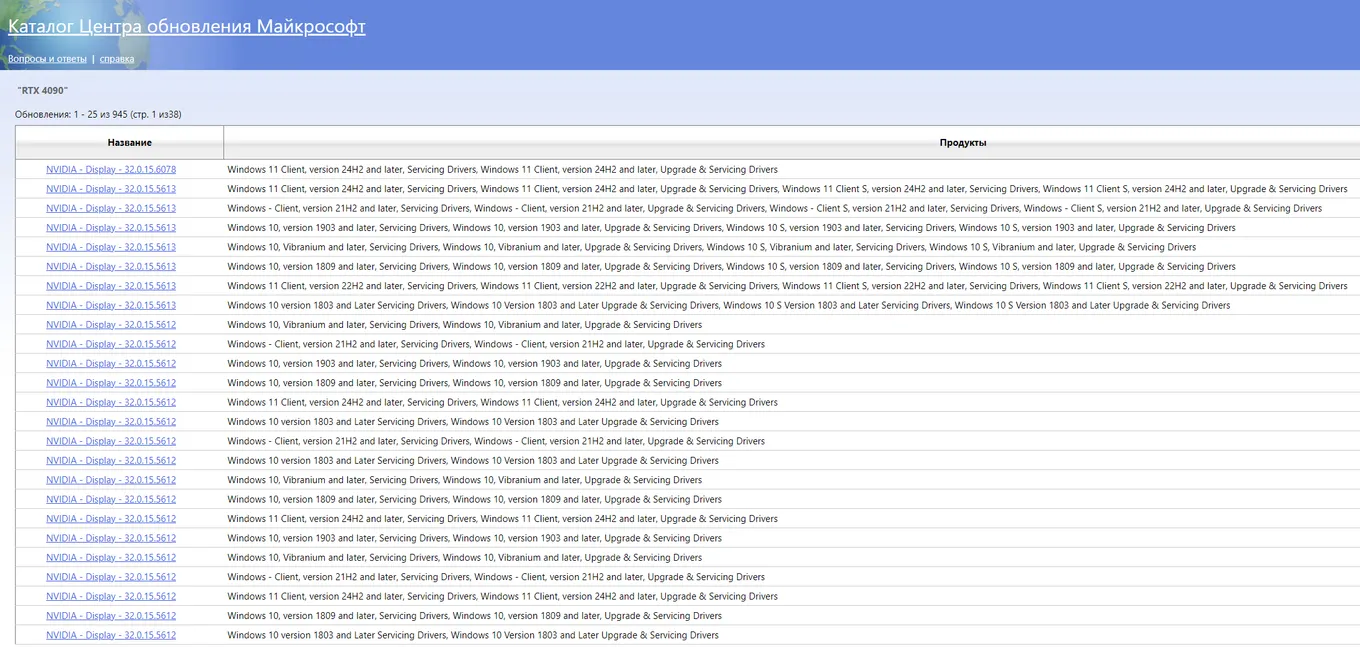
Task: Click products text listing Windows 10 S version 1809
Action: point(731,267)
